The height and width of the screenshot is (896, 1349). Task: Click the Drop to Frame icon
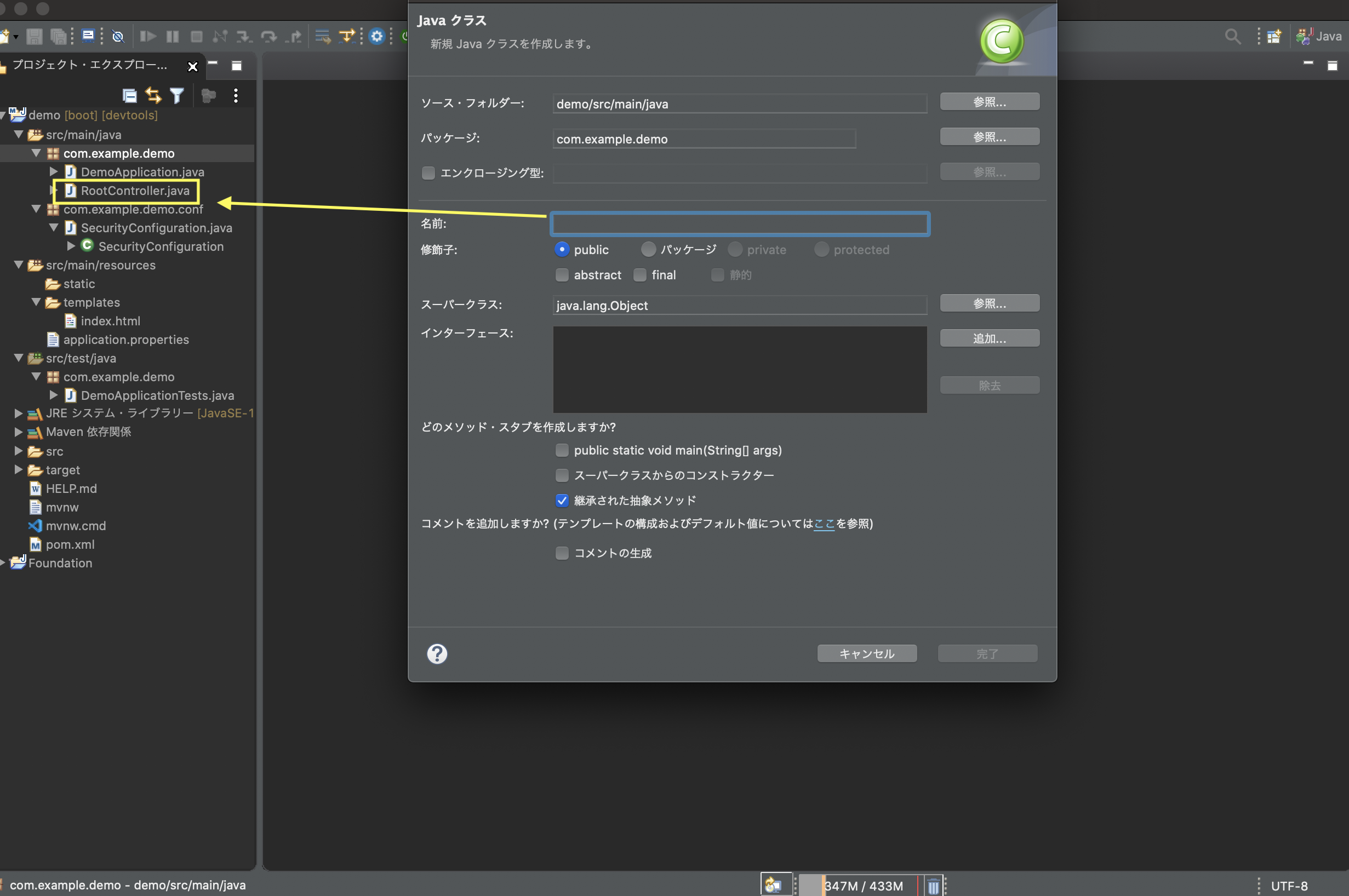pos(323,37)
